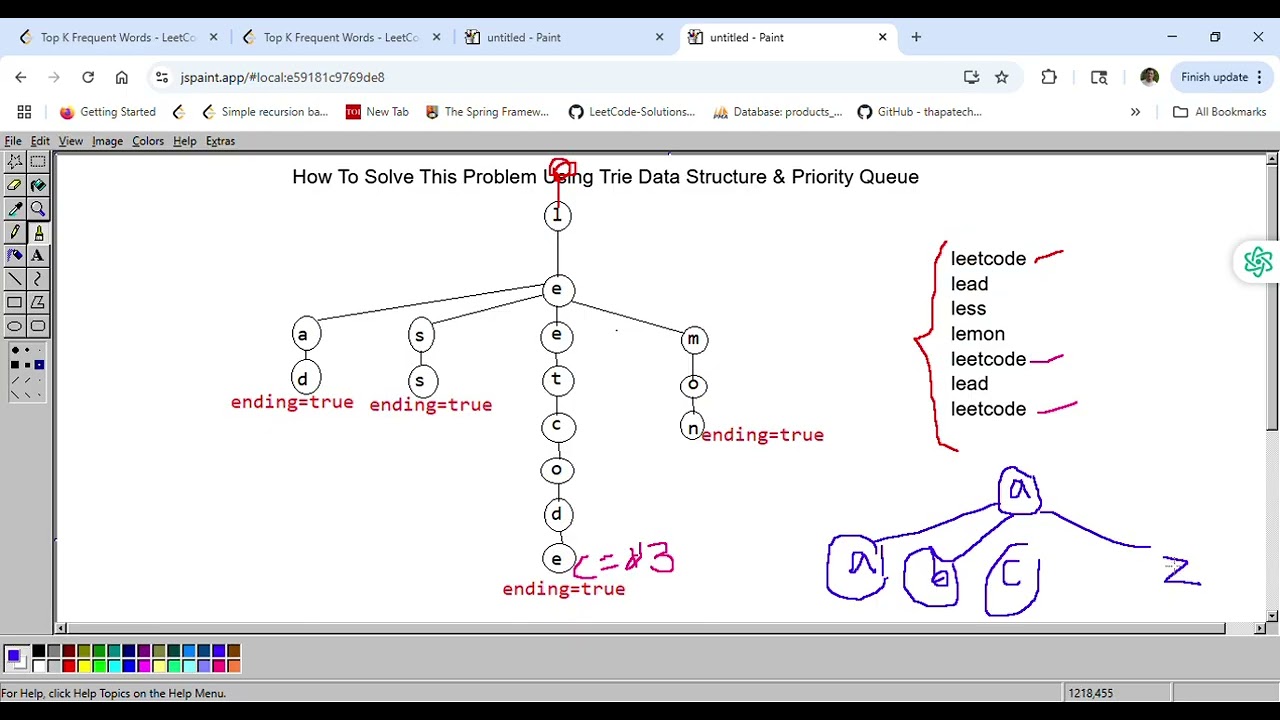
Task: Pick the bright red color swatch
Action: [x=69, y=666]
